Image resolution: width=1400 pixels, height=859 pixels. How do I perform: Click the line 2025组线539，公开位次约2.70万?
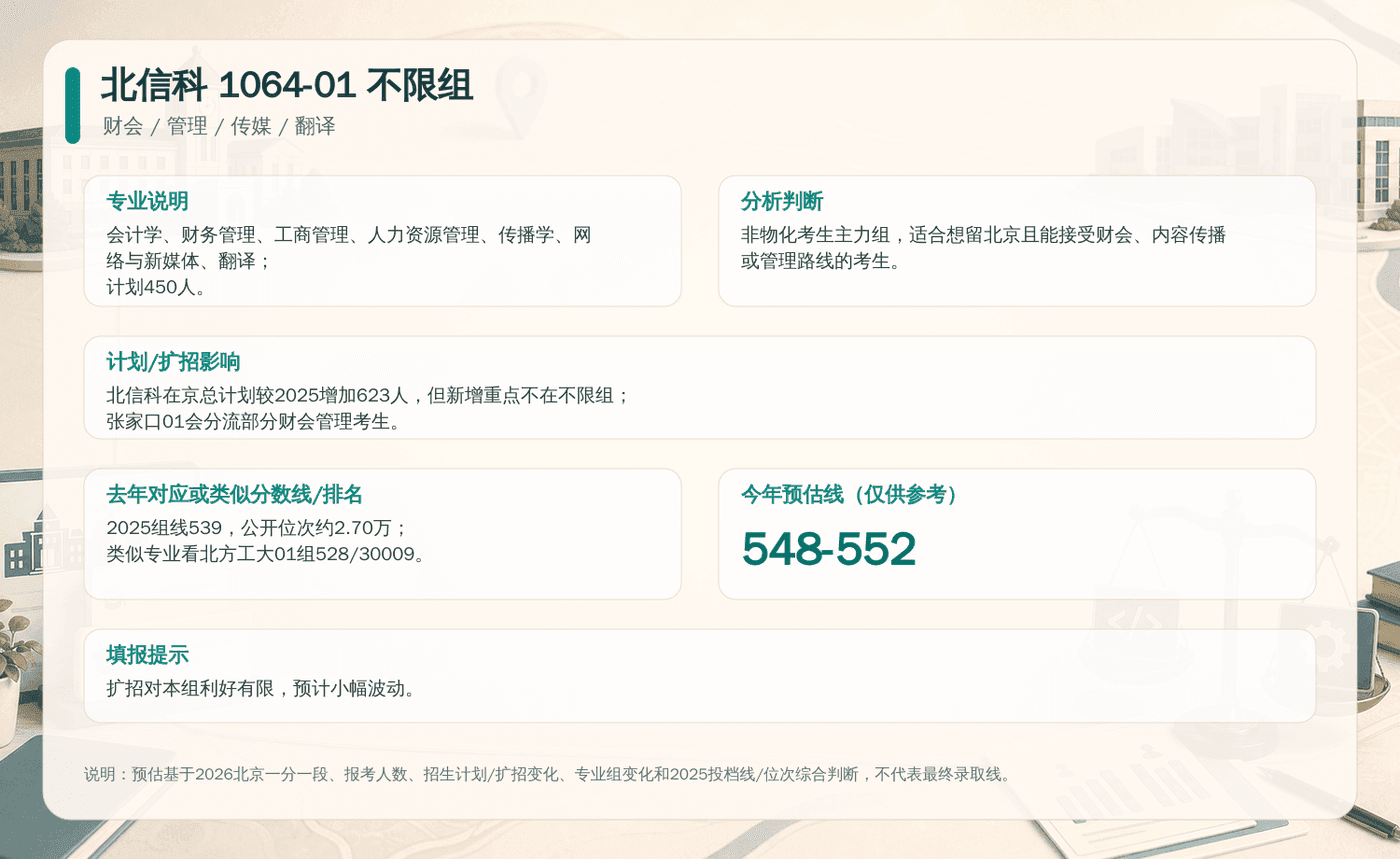(x=257, y=528)
